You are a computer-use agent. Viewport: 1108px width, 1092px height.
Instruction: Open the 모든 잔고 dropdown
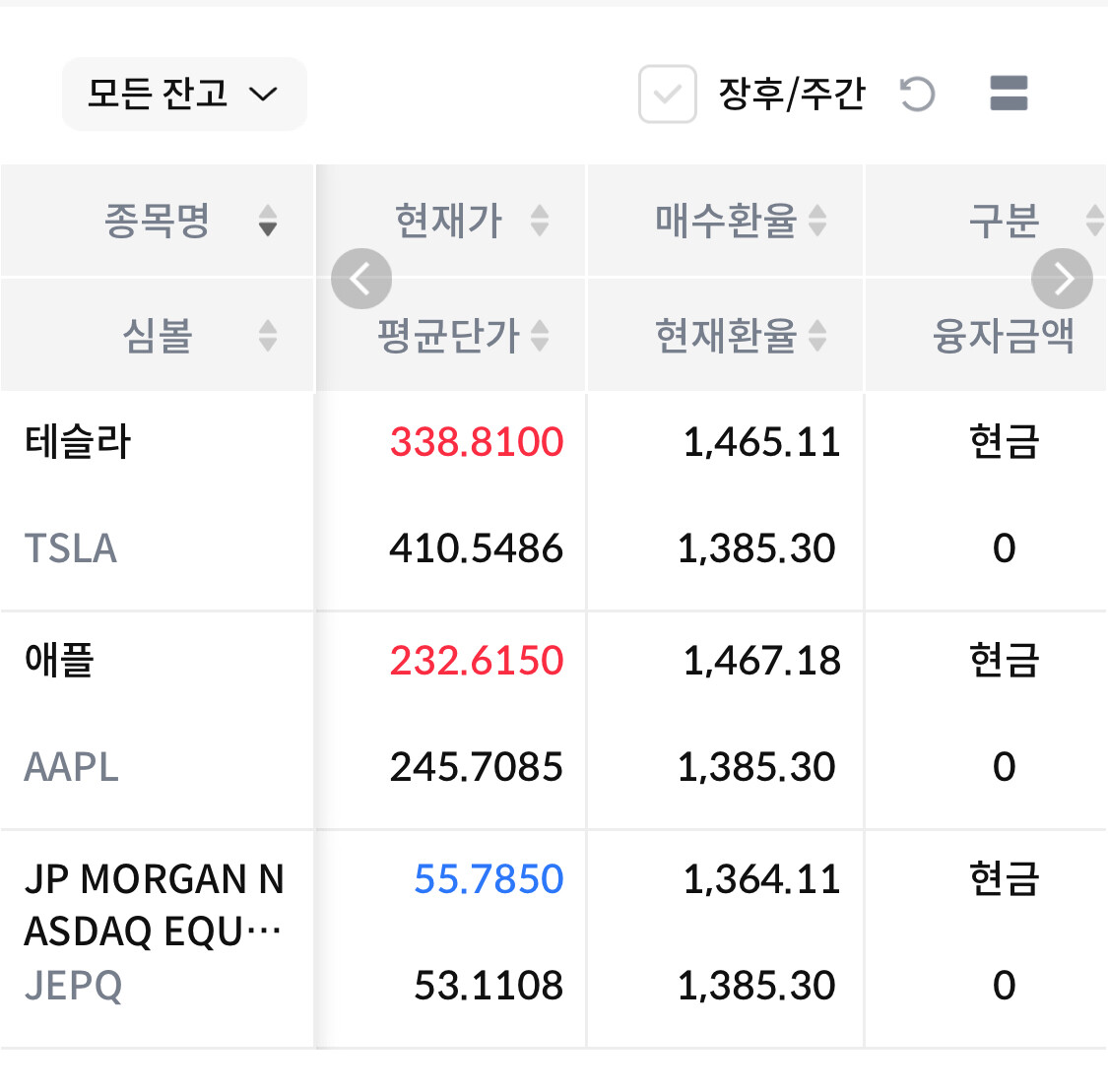click(184, 95)
